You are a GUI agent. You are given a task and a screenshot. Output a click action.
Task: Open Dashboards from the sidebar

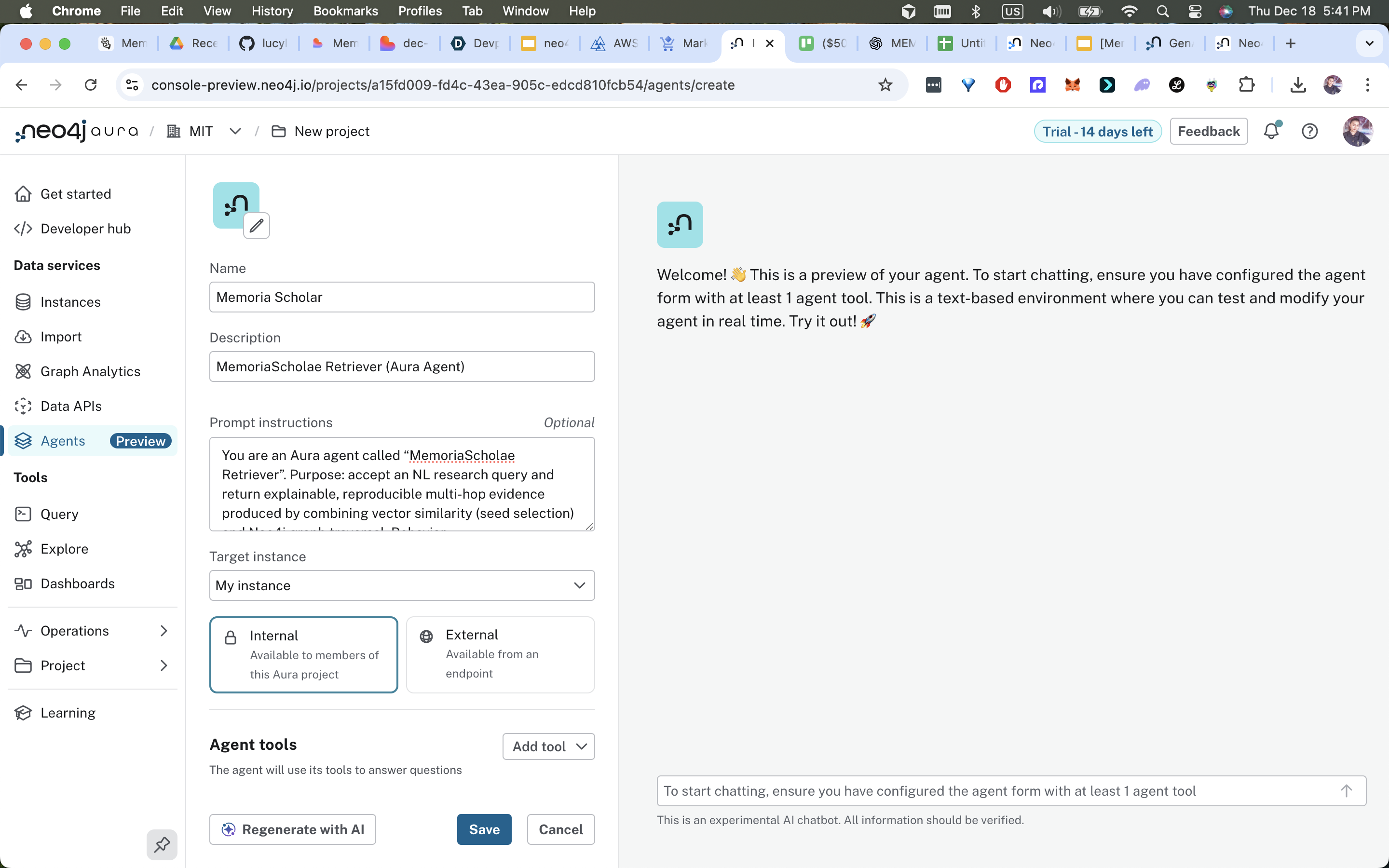click(78, 583)
